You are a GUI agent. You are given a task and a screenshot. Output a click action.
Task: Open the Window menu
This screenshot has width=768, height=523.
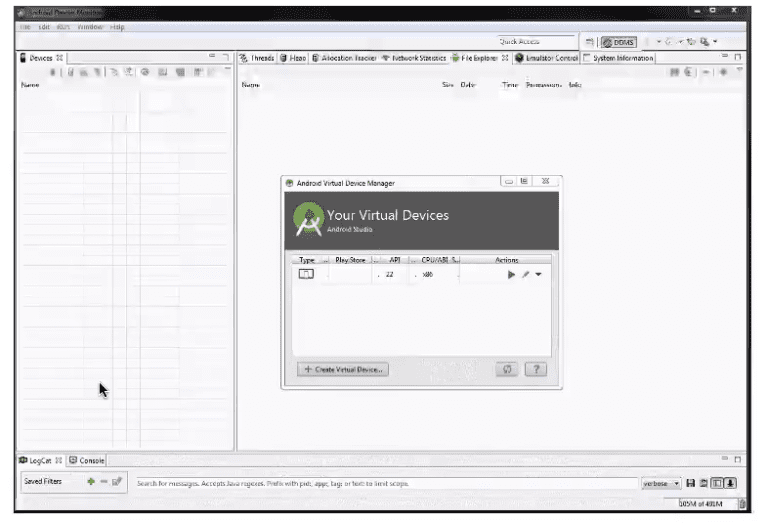90,27
